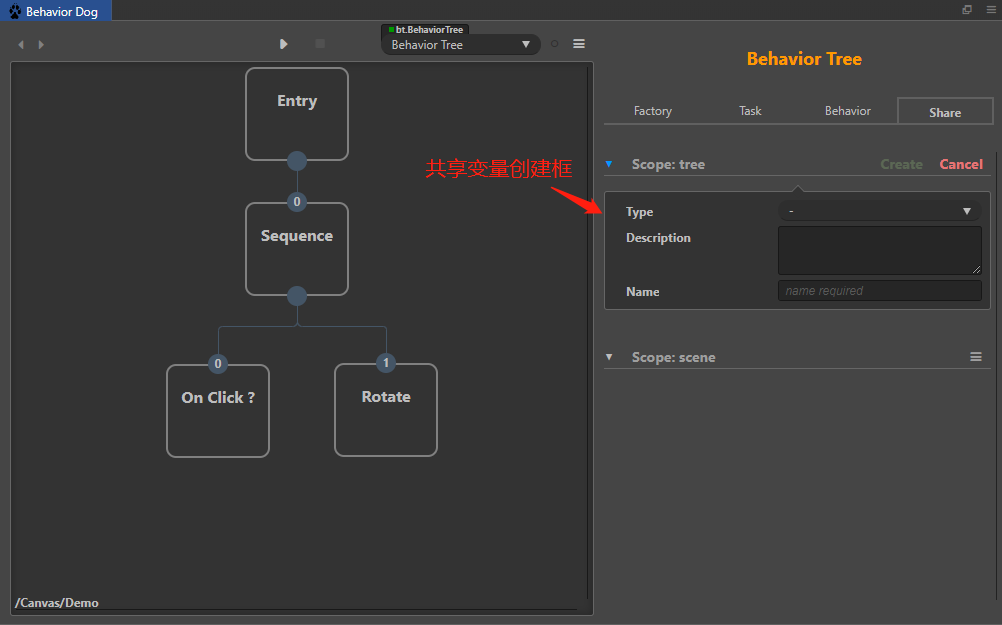1002x625 pixels.
Task: Cancel the shared variable creation
Action: click(960, 164)
